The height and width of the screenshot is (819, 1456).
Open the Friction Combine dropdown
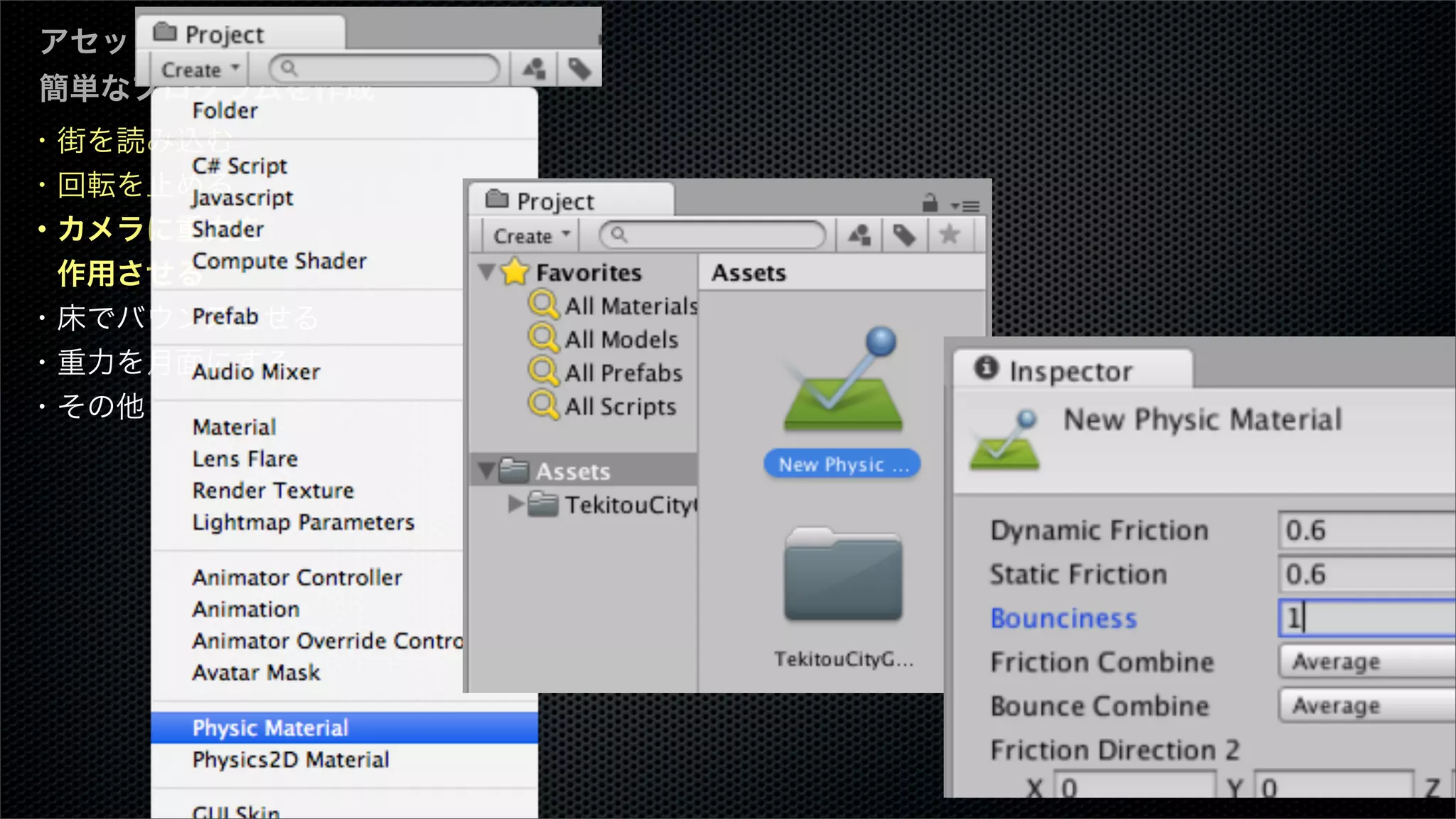pos(1365,662)
